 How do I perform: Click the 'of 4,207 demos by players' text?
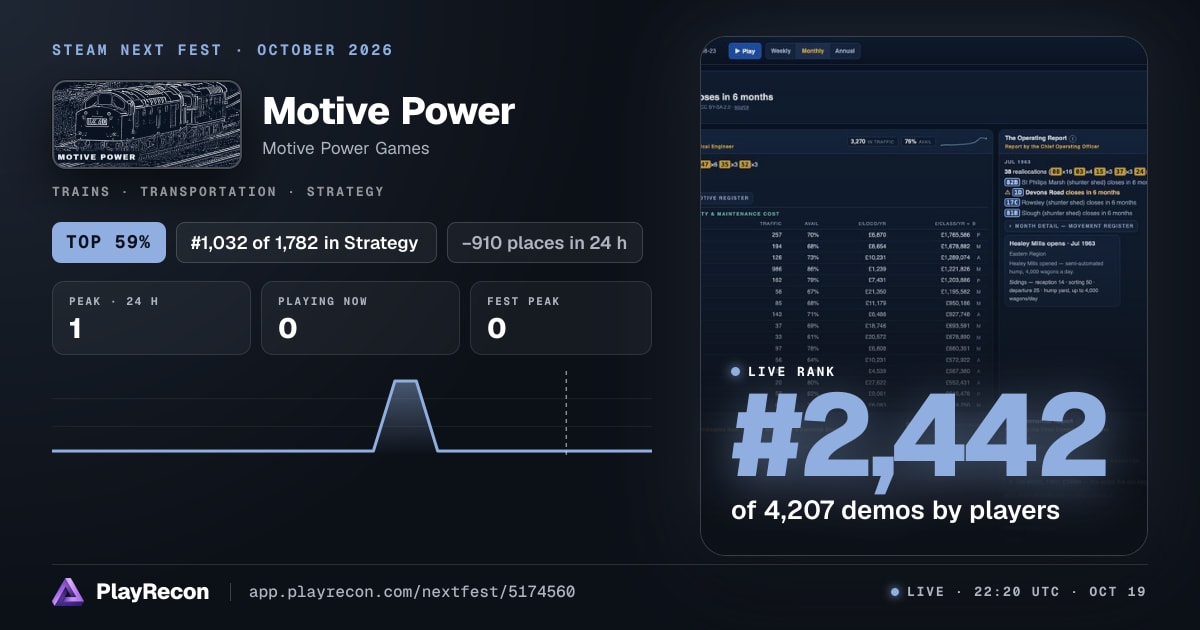pos(895,511)
